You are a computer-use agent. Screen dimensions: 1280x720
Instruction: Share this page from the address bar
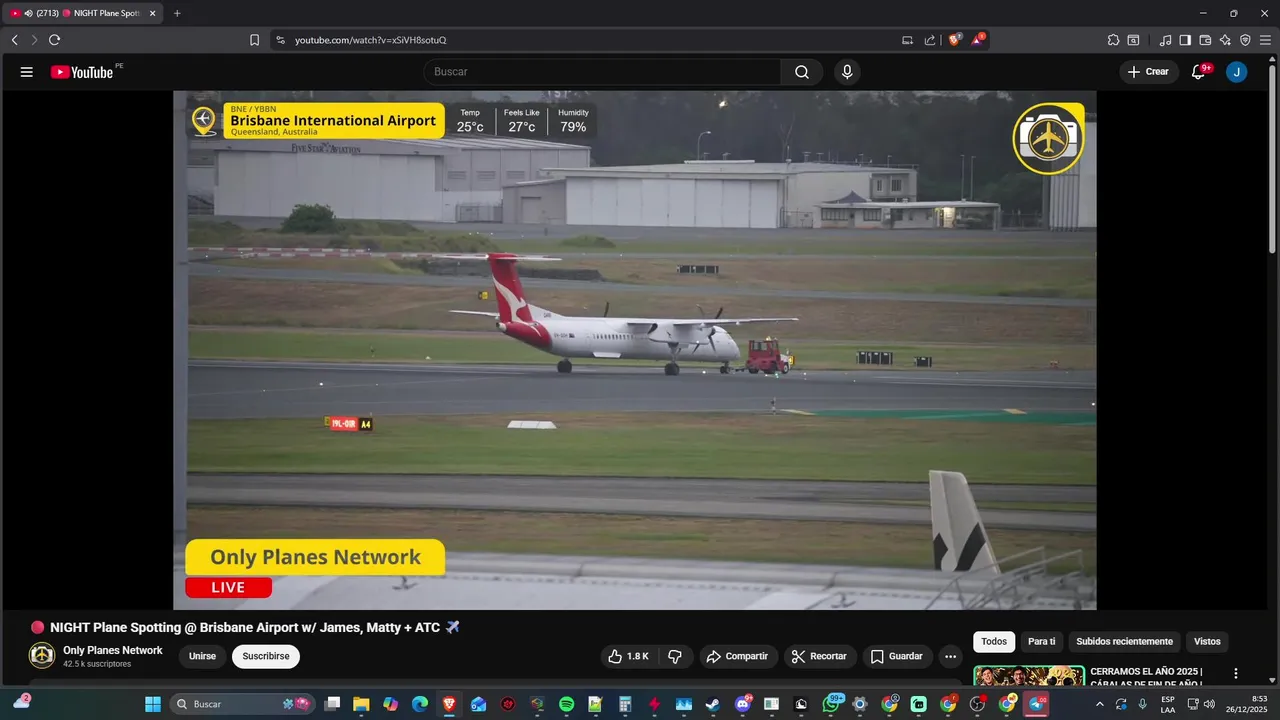930,40
